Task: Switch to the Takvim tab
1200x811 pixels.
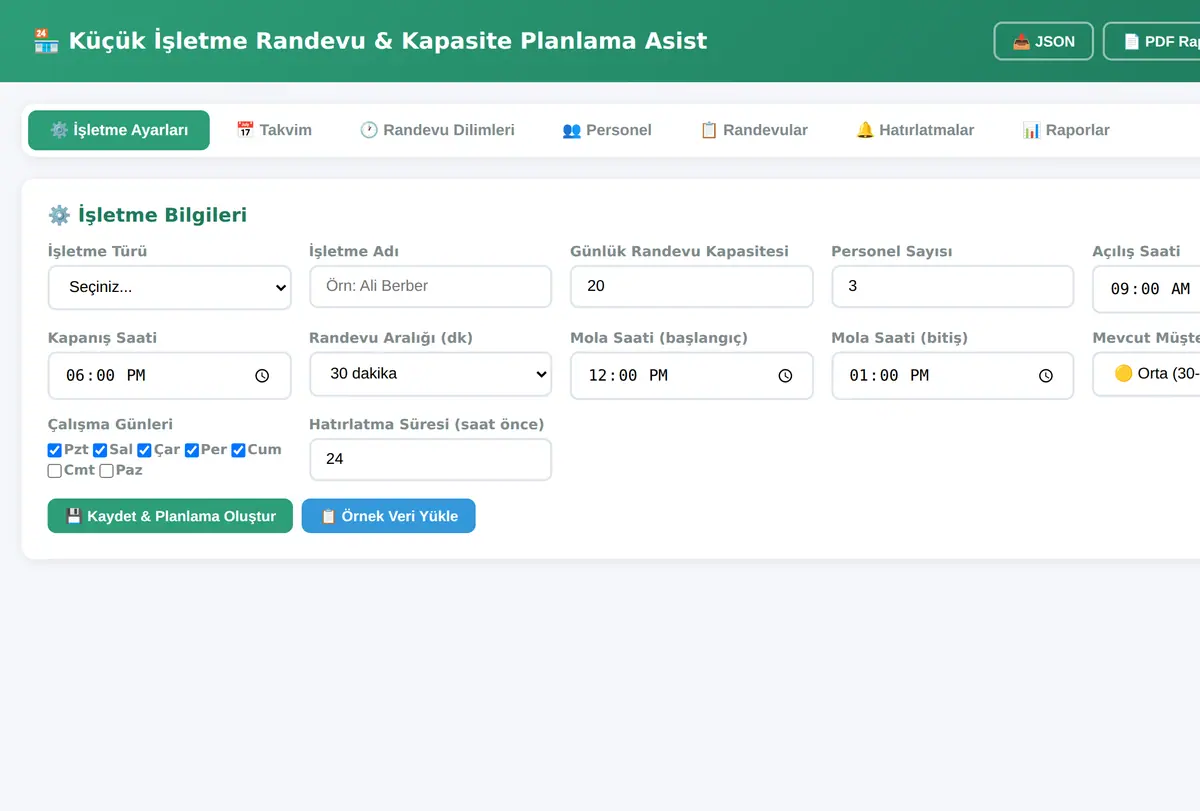Action: tap(274, 130)
